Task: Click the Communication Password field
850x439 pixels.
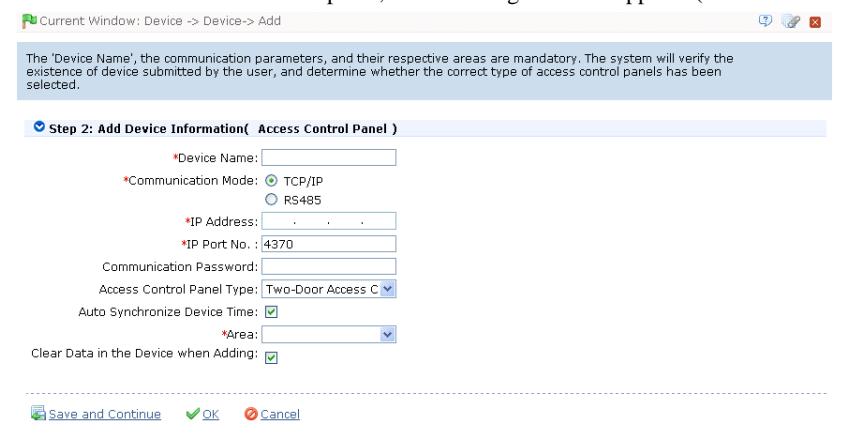Action: (329, 267)
